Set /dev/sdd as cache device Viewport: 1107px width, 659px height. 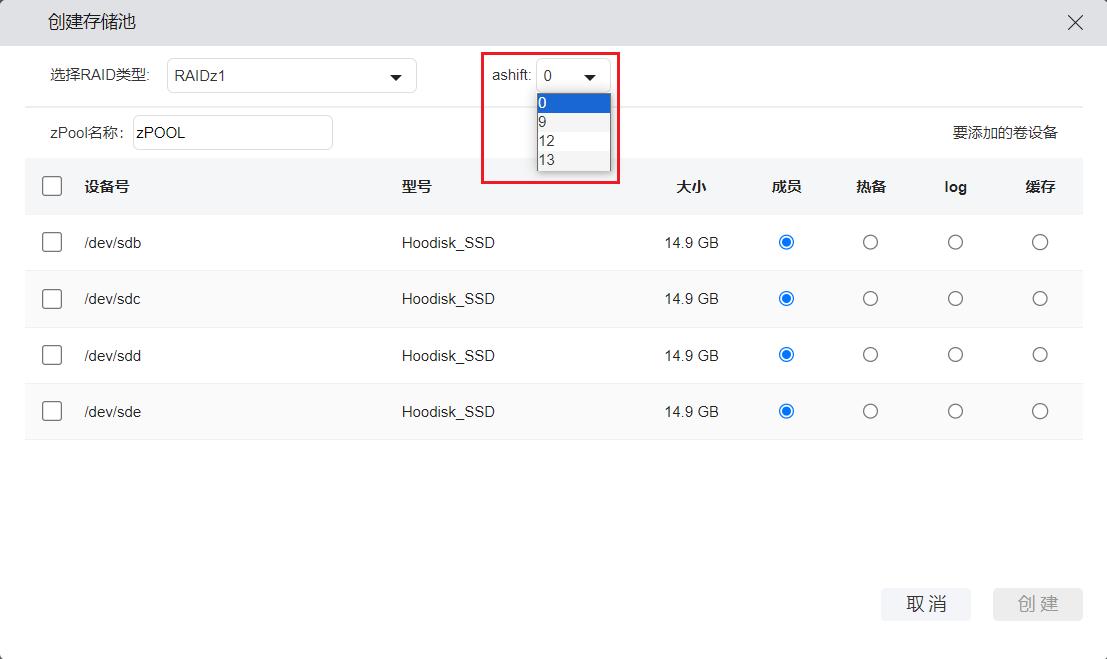pos(1040,355)
